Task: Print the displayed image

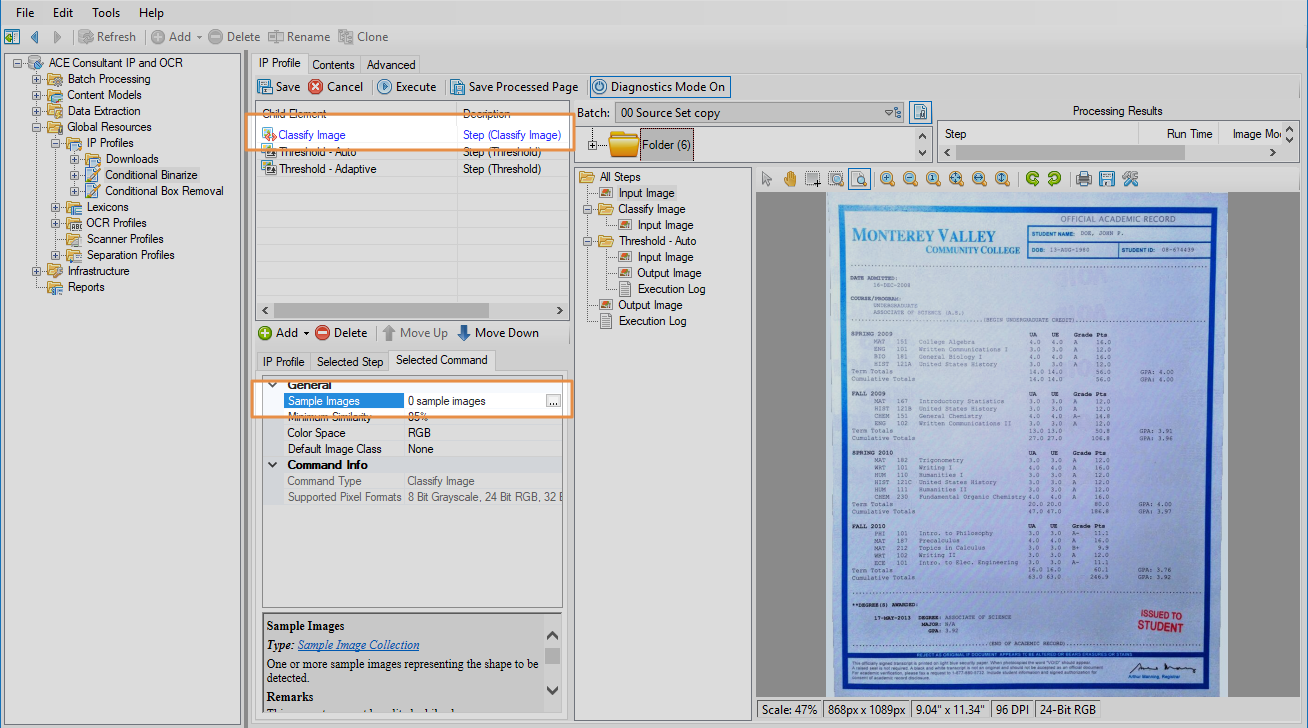Action: pyautogui.click(x=1084, y=179)
